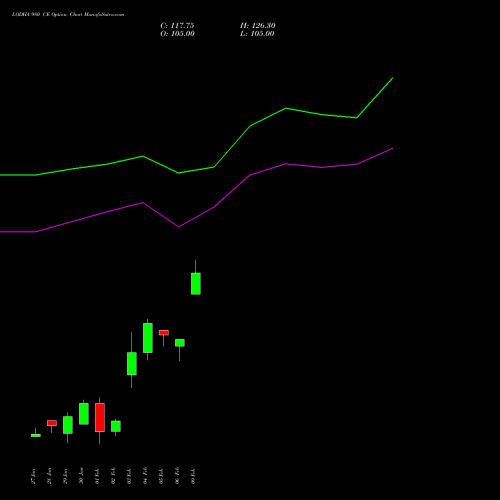Viewport: 500px width, 500px height.
Task: Click the green candle for 30 Jan
Action: coord(84,414)
